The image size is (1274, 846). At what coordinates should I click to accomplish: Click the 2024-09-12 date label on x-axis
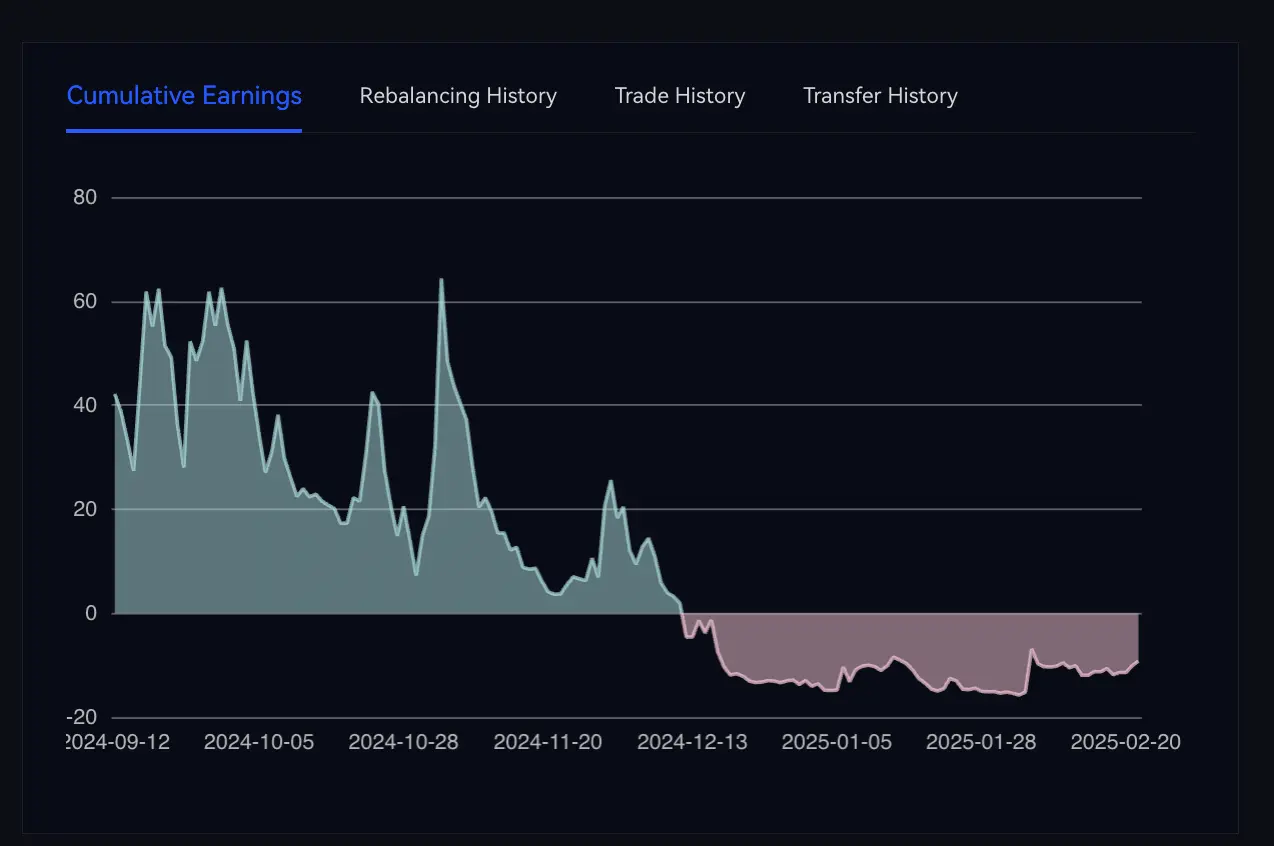point(117,742)
